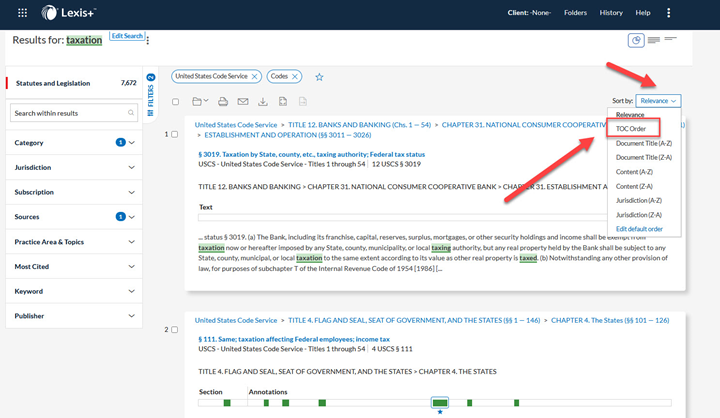Viewport: 720px width, 418px height.
Task: Sort by Document Title (Z-A)
Action: point(644,158)
